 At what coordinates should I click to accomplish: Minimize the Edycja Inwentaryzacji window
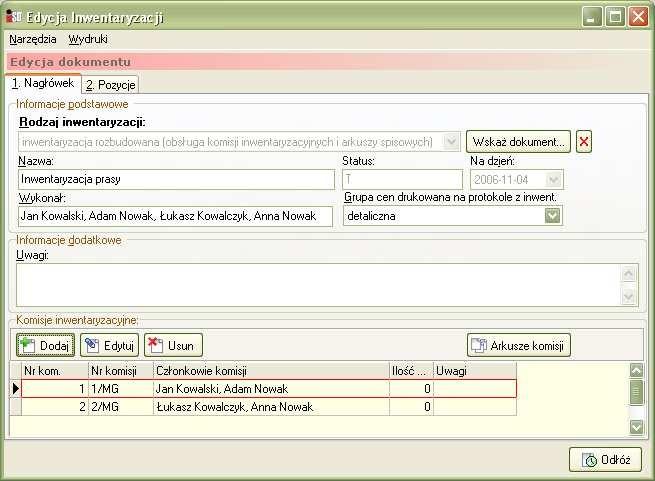(592, 17)
